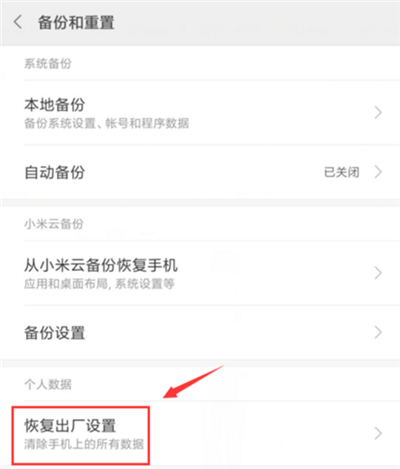Click the chevron beside 备份设置
The height and width of the screenshot is (469, 400).
click(378, 332)
